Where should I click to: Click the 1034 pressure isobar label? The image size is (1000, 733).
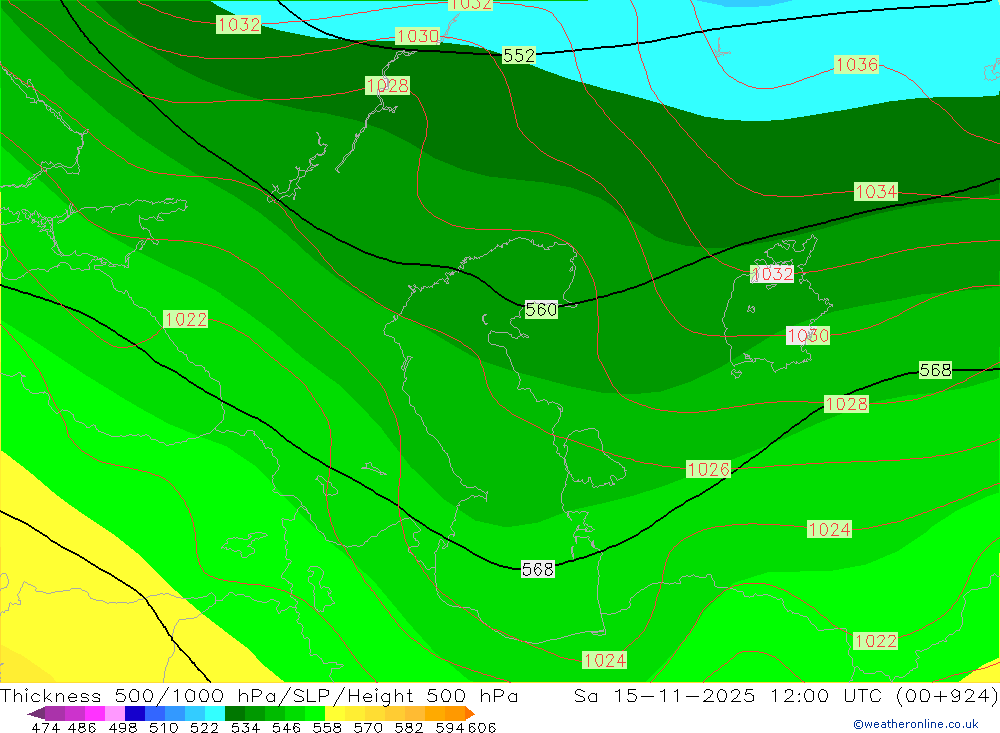(x=876, y=191)
